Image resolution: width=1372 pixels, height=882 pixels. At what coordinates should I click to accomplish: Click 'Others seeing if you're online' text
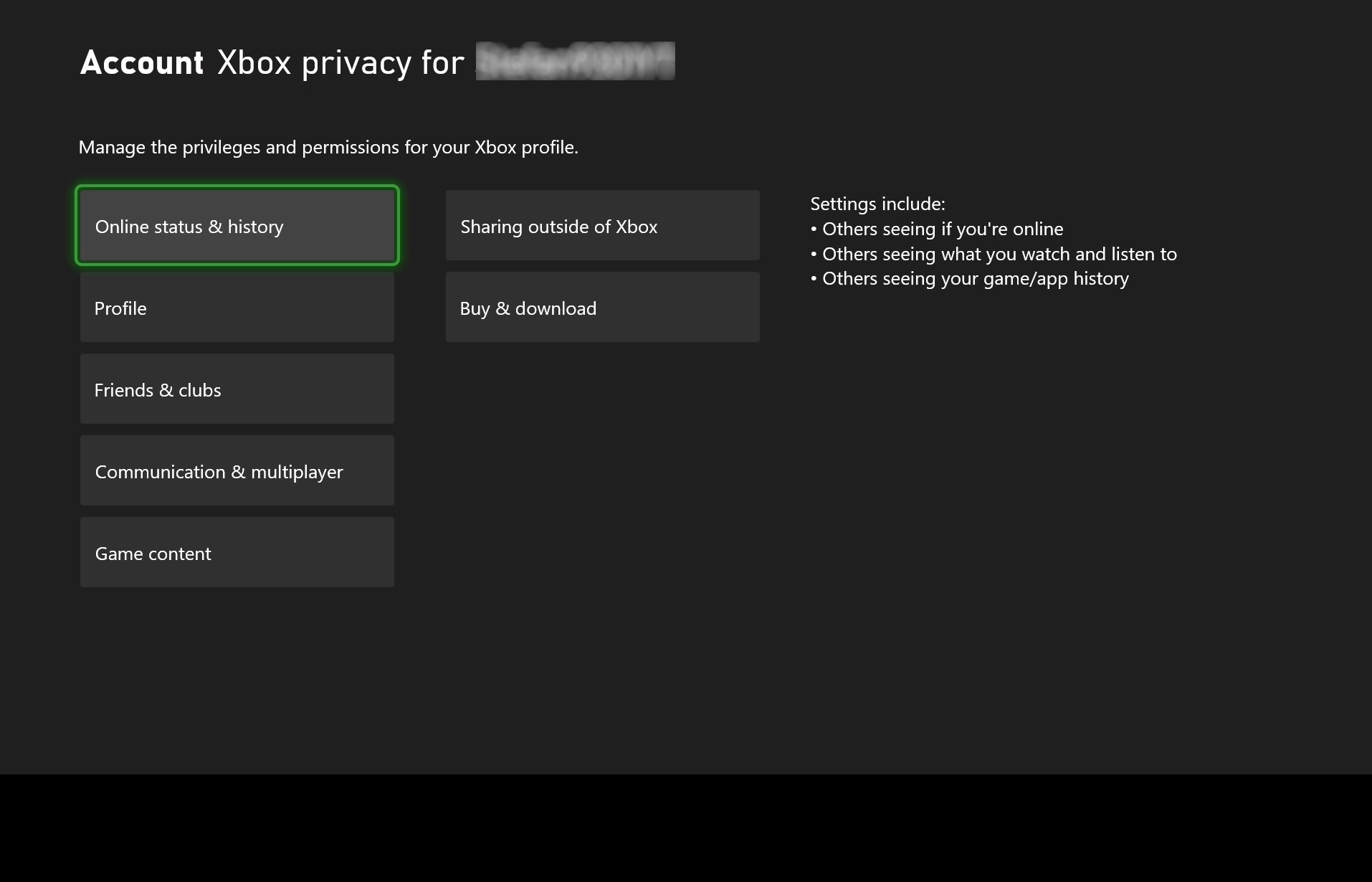[943, 229]
